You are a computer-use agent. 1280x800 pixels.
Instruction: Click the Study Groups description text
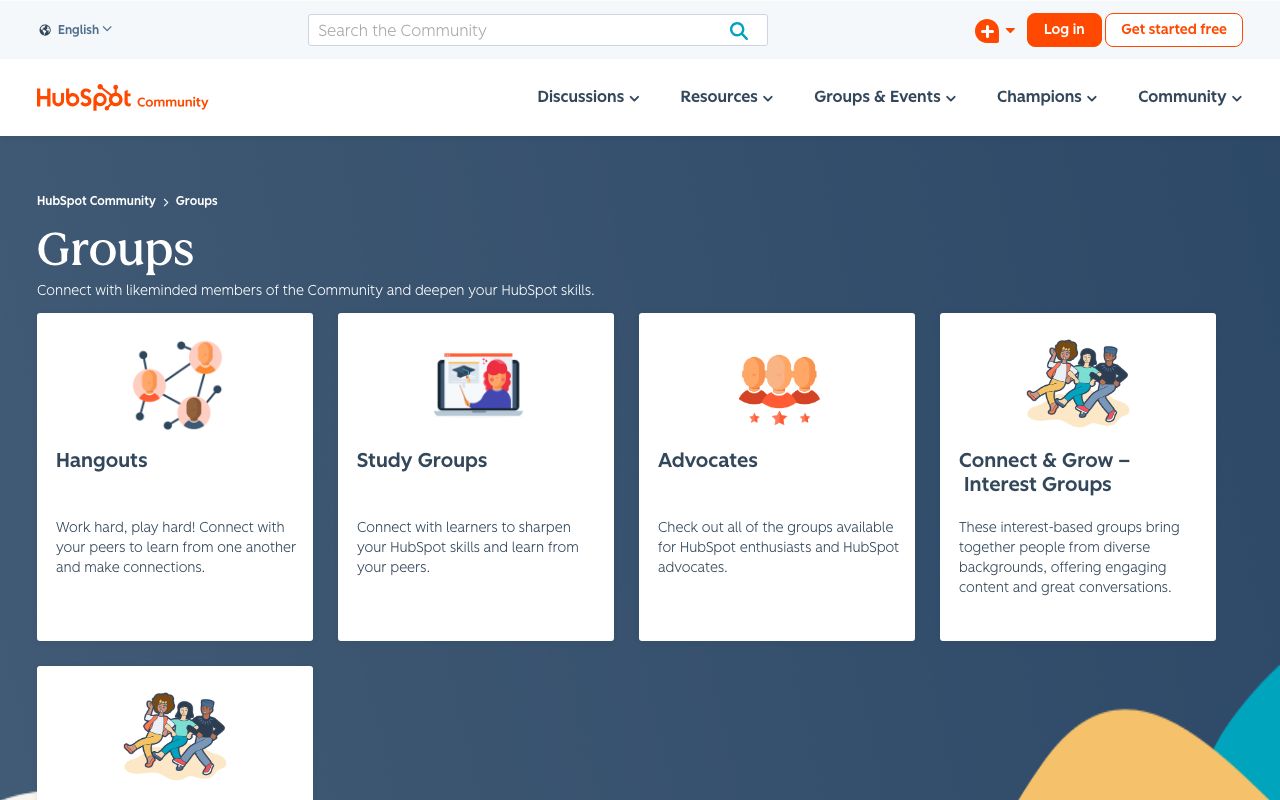pos(468,547)
